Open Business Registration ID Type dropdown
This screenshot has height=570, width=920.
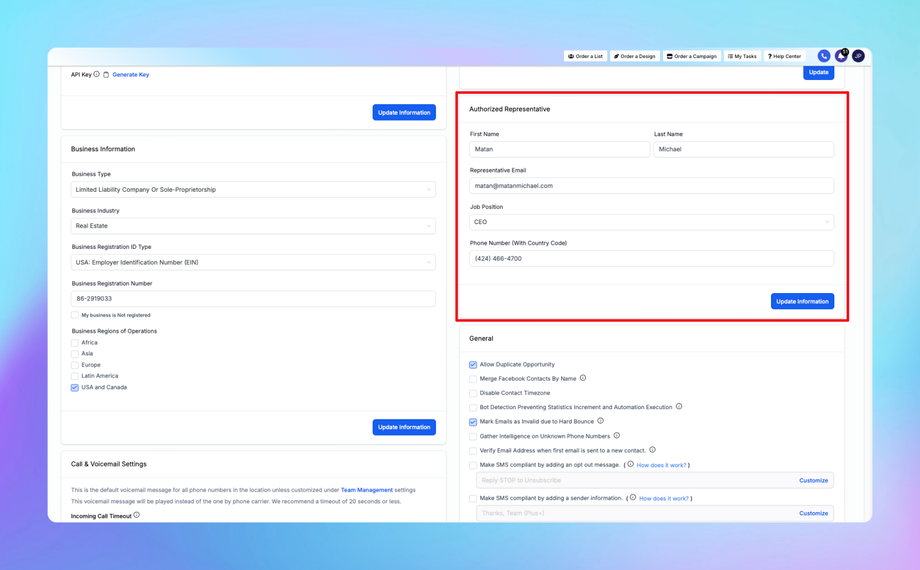[253, 262]
